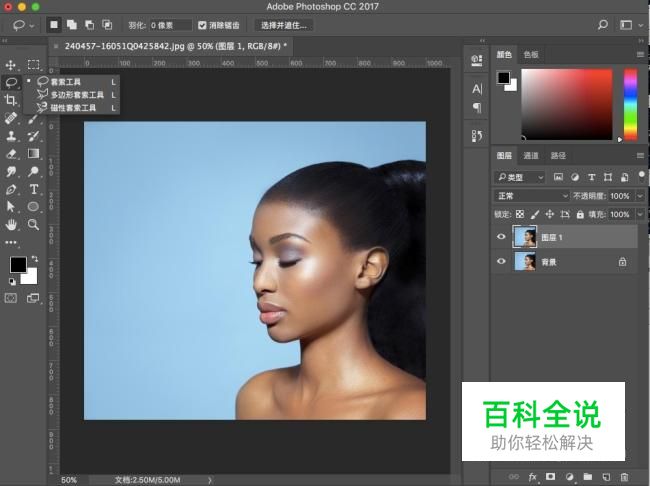Select the Pen tool
Viewport: 650px width, 486px height.
click(x=11, y=190)
